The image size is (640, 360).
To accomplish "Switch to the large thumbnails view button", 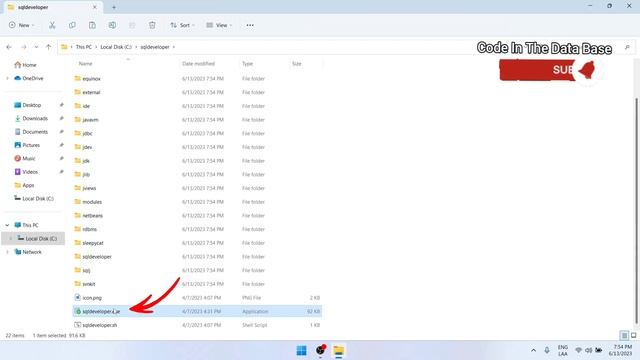I will click(633, 336).
